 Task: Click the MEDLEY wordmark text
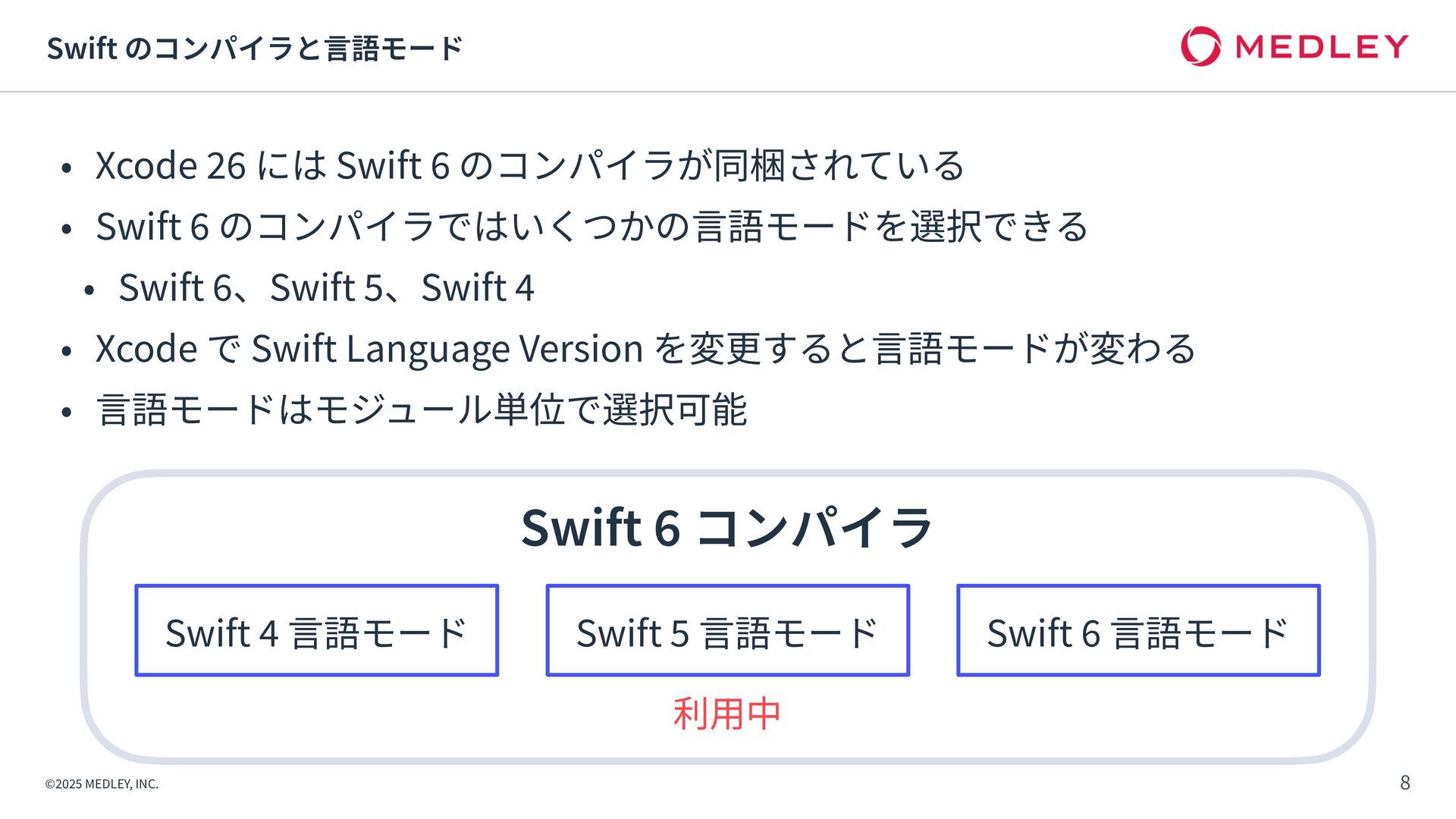[1322, 47]
